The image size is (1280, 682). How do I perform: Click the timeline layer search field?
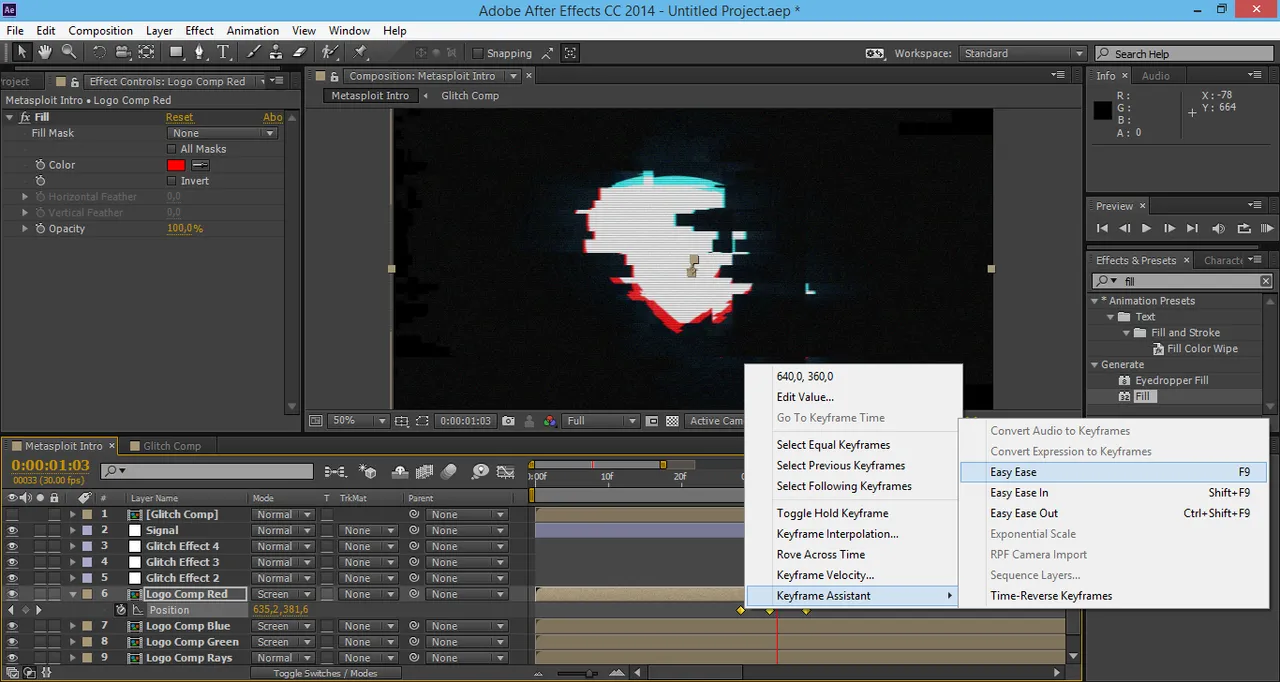pos(205,471)
